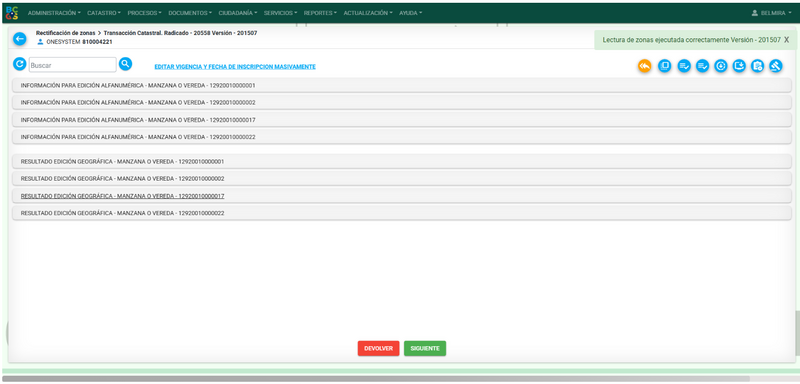Open the ADMINISTRACIÓN menu

(x=54, y=13)
